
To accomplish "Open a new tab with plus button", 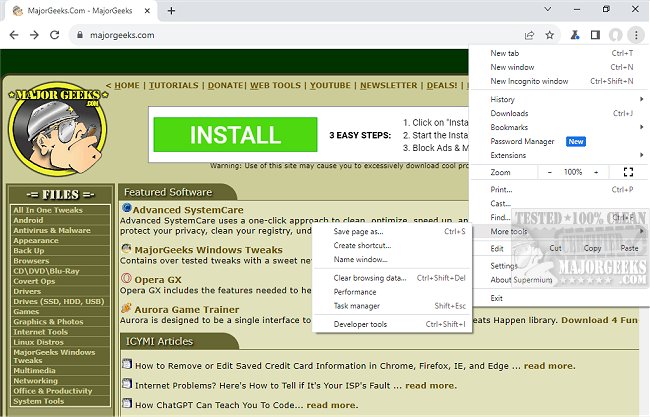I will click(x=171, y=10).
